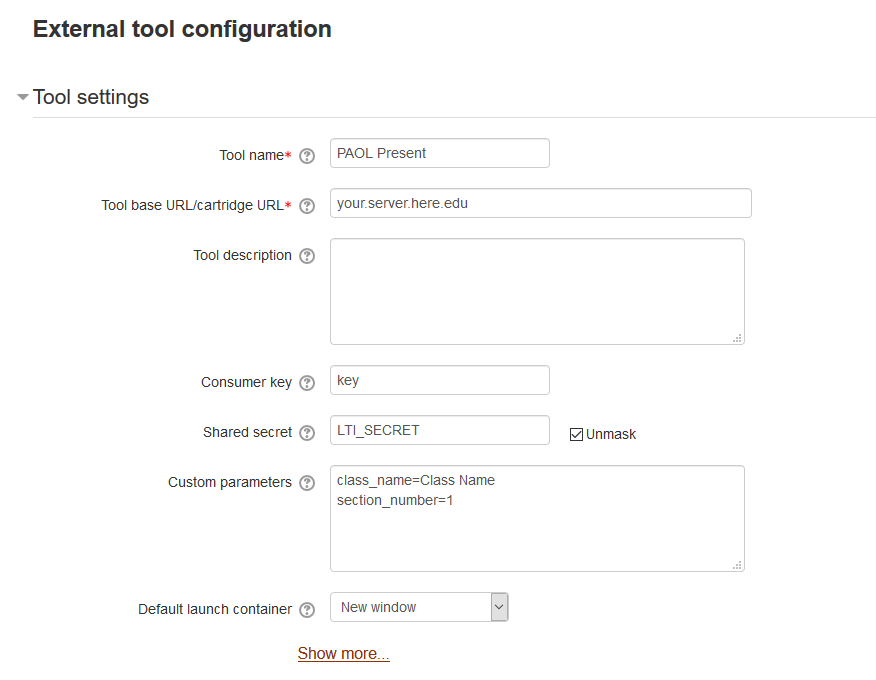Open help for Tool base URL/cartridge URL
This screenshot has height=680, width=876.
pos(307,206)
